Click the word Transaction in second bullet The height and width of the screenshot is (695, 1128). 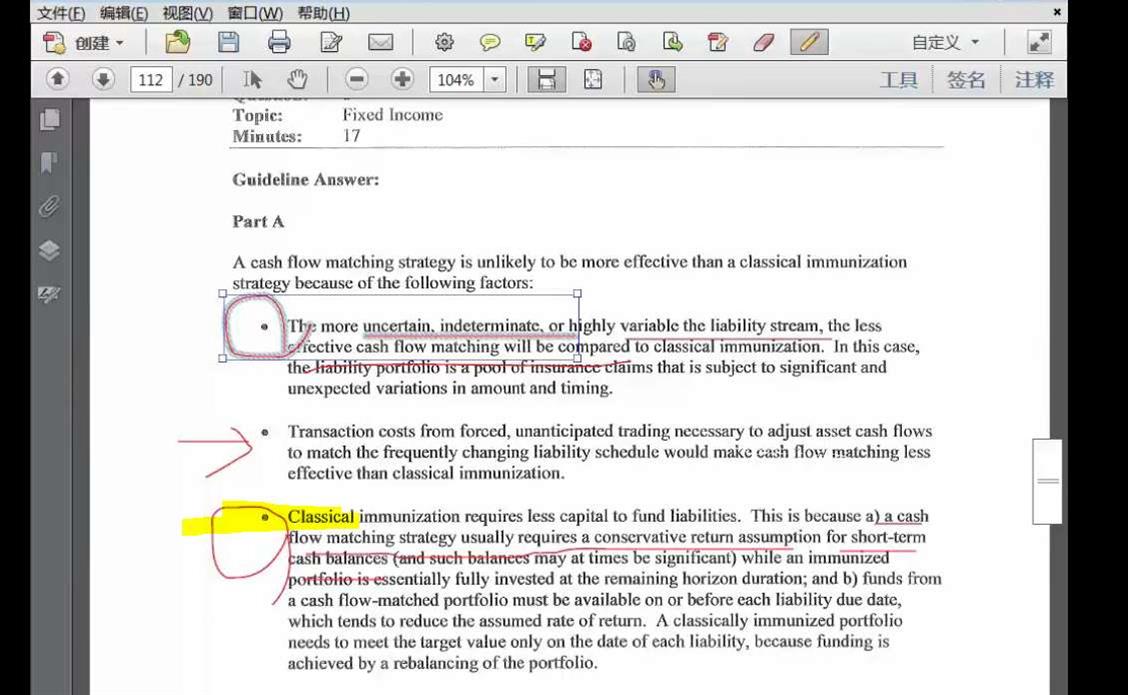click(x=329, y=432)
